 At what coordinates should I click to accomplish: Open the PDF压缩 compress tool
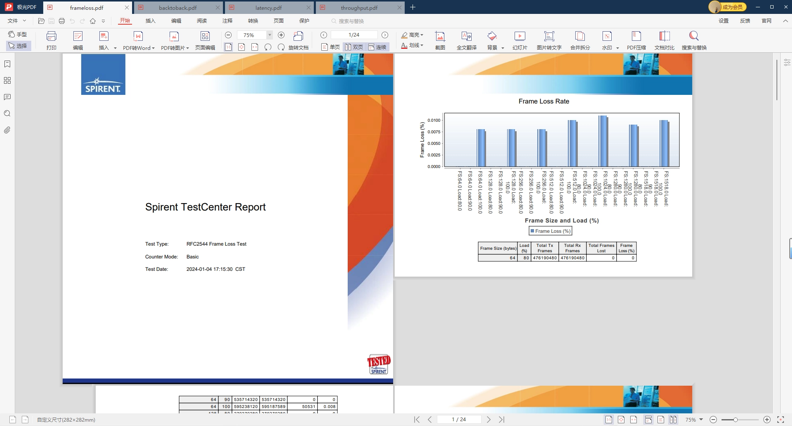636,40
